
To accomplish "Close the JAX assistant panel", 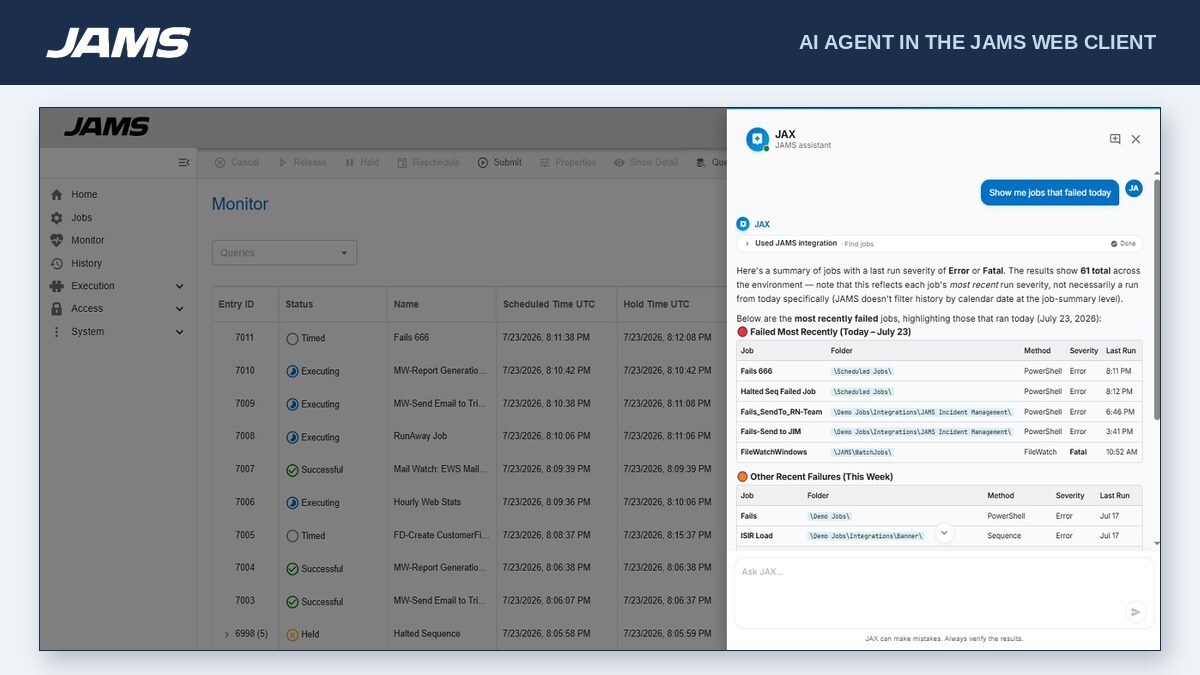I will point(1136,139).
